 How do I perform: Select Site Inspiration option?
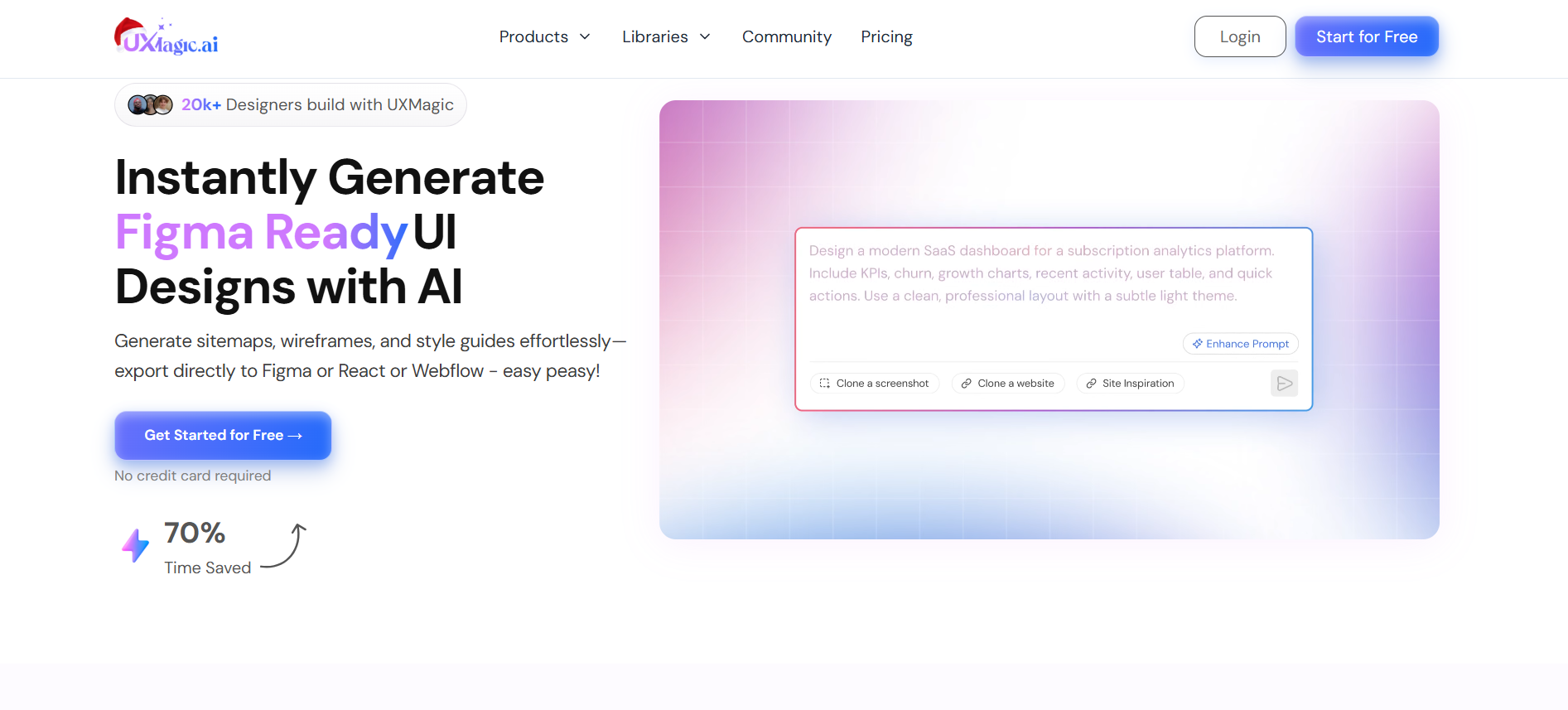[1130, 383]
